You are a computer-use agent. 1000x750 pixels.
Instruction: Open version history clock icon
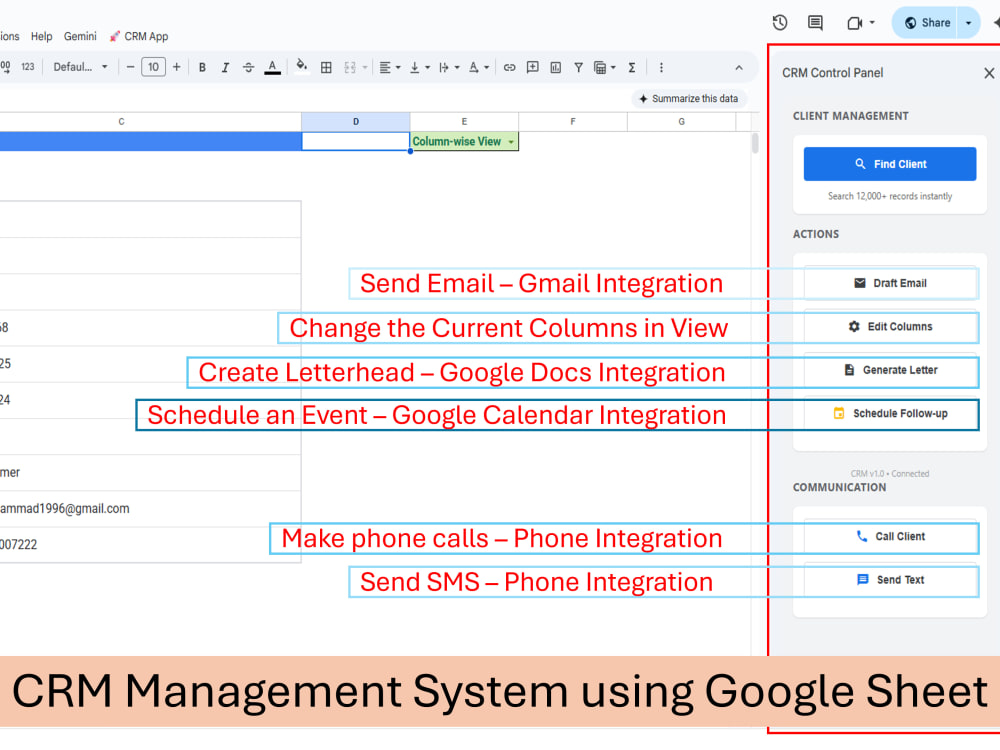click(779, 23)
